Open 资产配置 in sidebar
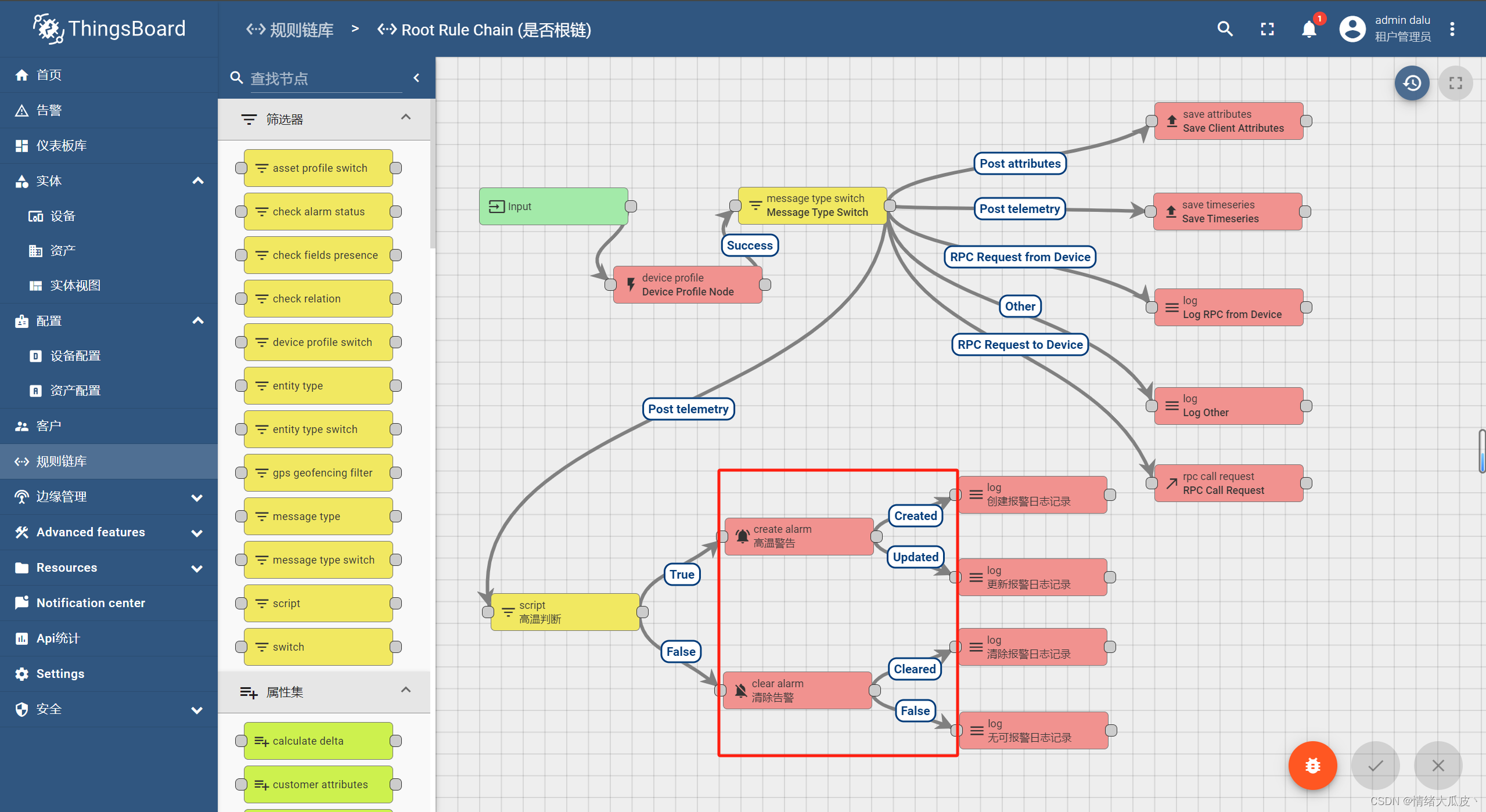Image resolution: width=1486 pixels, height=812 pixels. click(109, 391)
